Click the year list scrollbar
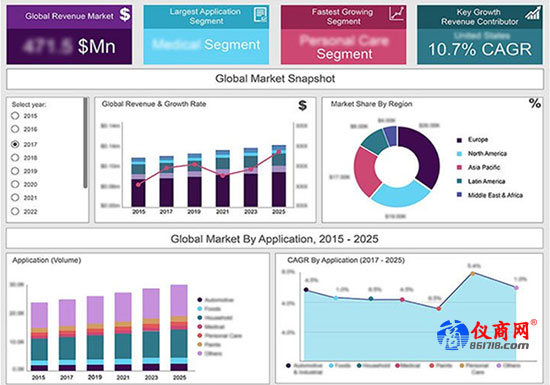 pyautogui.click(x=85, y=143)
